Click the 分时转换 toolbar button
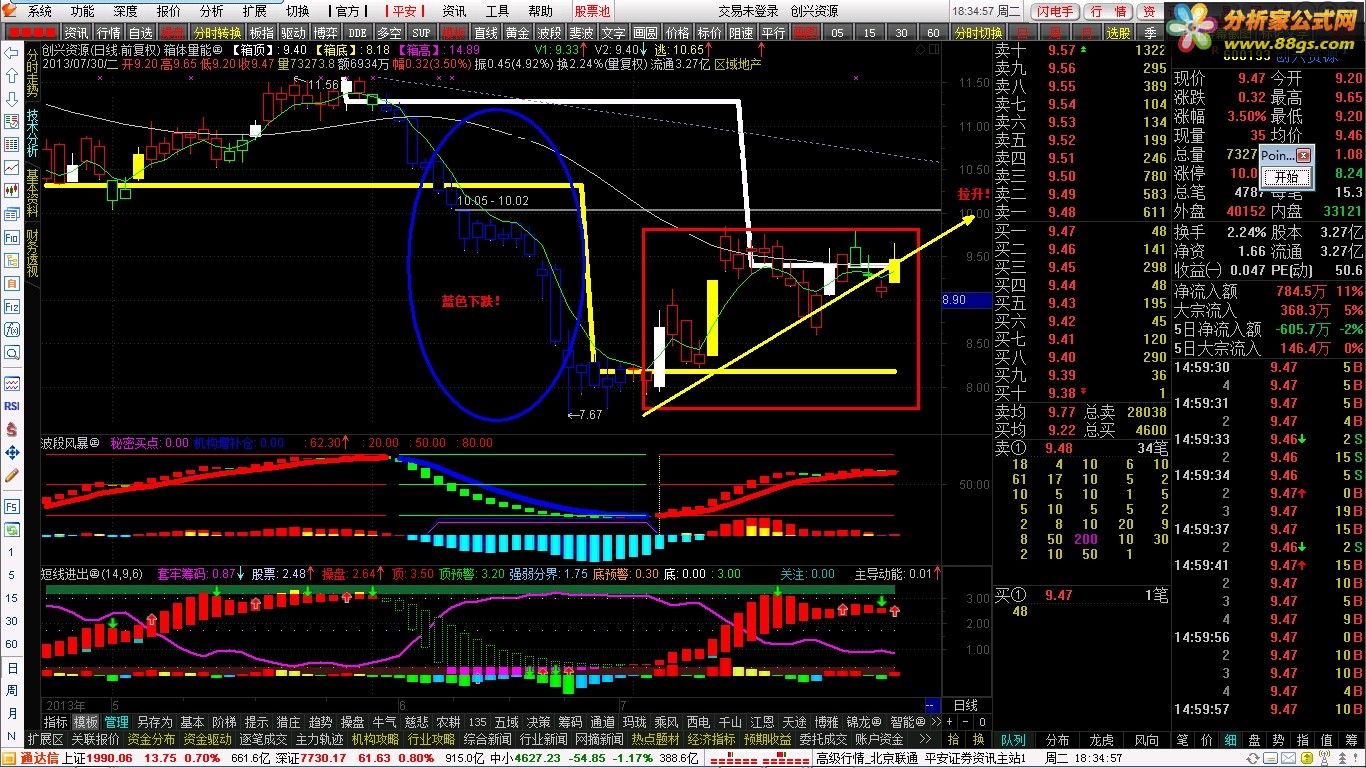The image size is (1366, 768). click(x=217, y=33)
